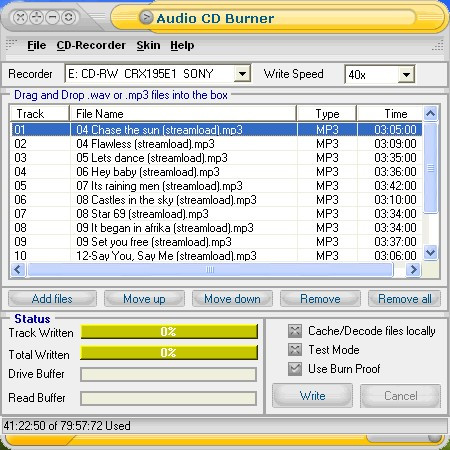Expand the Recorder drive dropdown
Image resolution: width=450 pixels, height=450 pixels.
(x=242, y=74)
